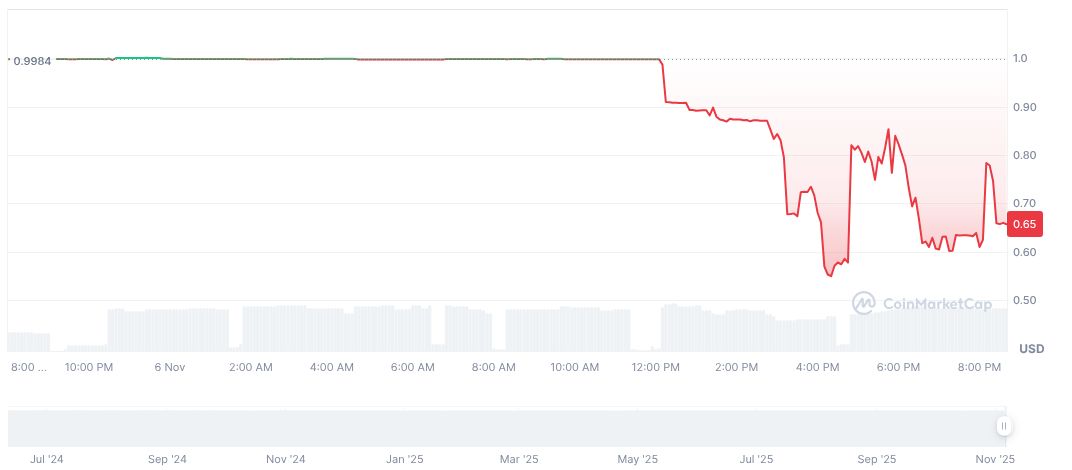The image size is (1072, 470).
Task: Click the USD currency label
Action: pyautogui.click(x=1031, y=349)
